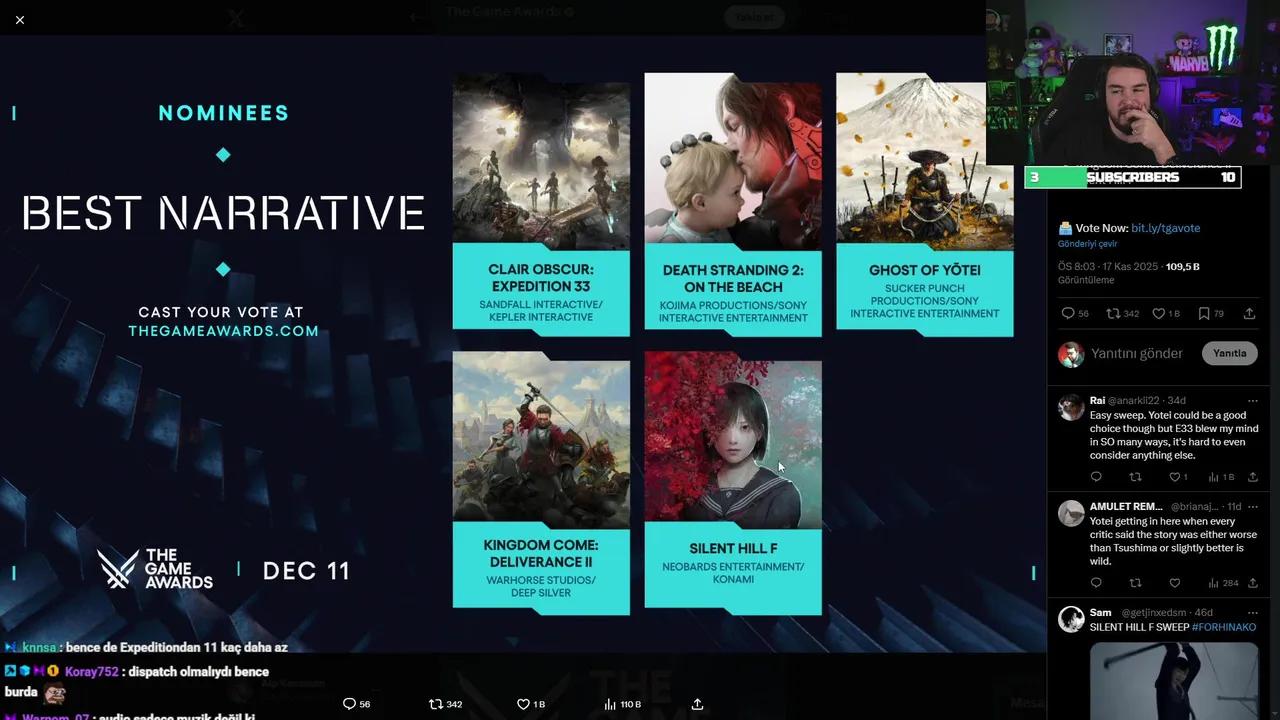The image size is (1280, 720).
Task: Open more options on Sam's reply
Action: click(x=1252, y=613)
